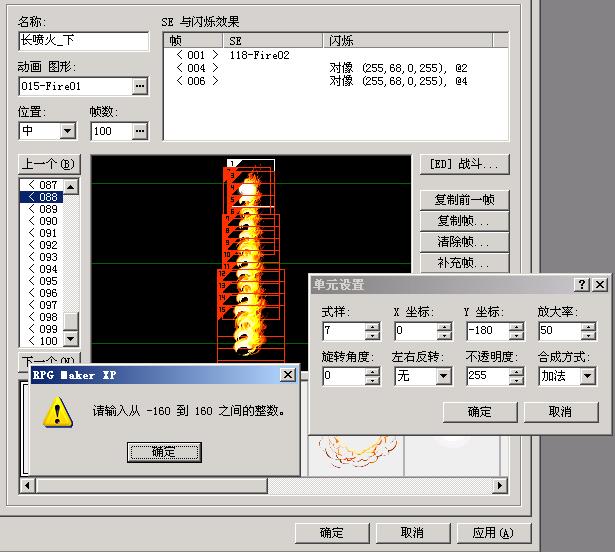
Task: Open the 左右反转 flip dropdown
Action: coord(443,376)
